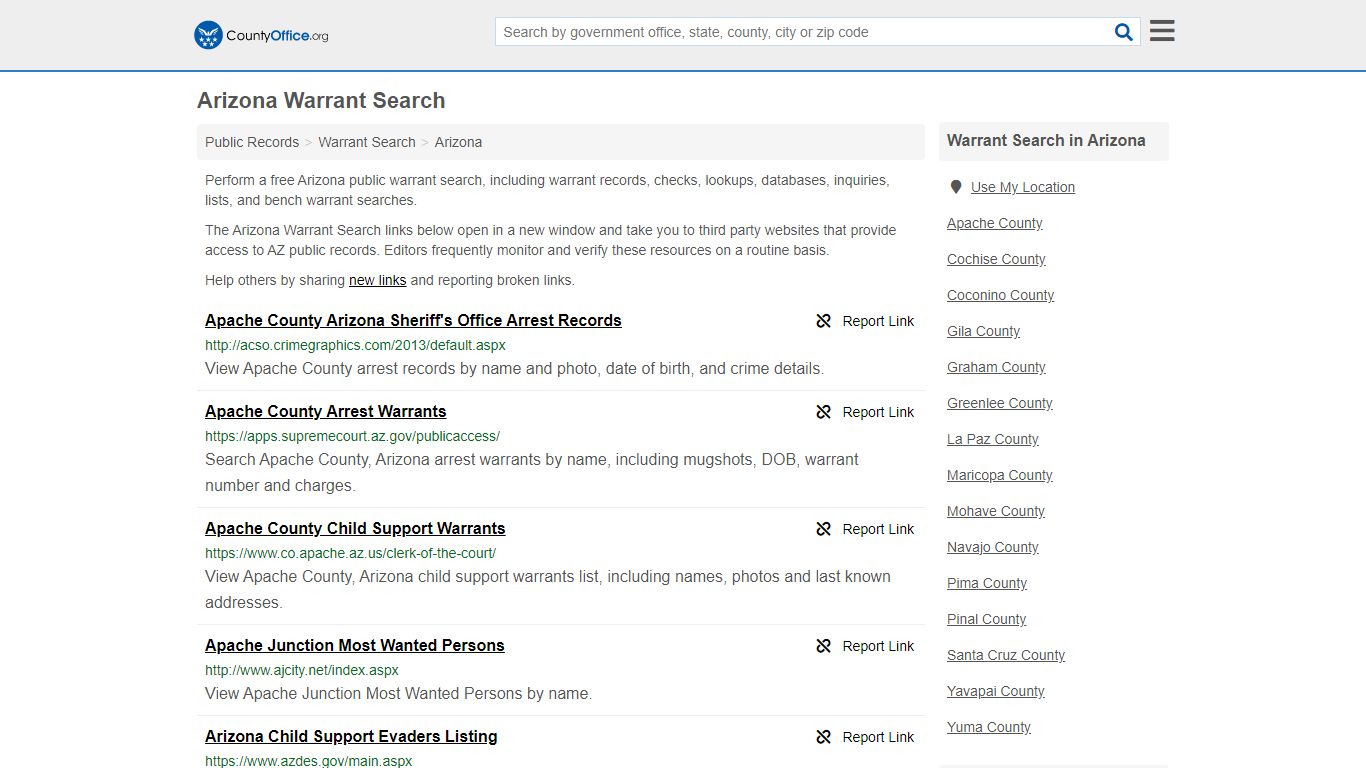The height and width of the screenshot is (768, 1366).
Task: Click the 'Arizona Warrant Search' page heading
Action: (x=321, y=100)
